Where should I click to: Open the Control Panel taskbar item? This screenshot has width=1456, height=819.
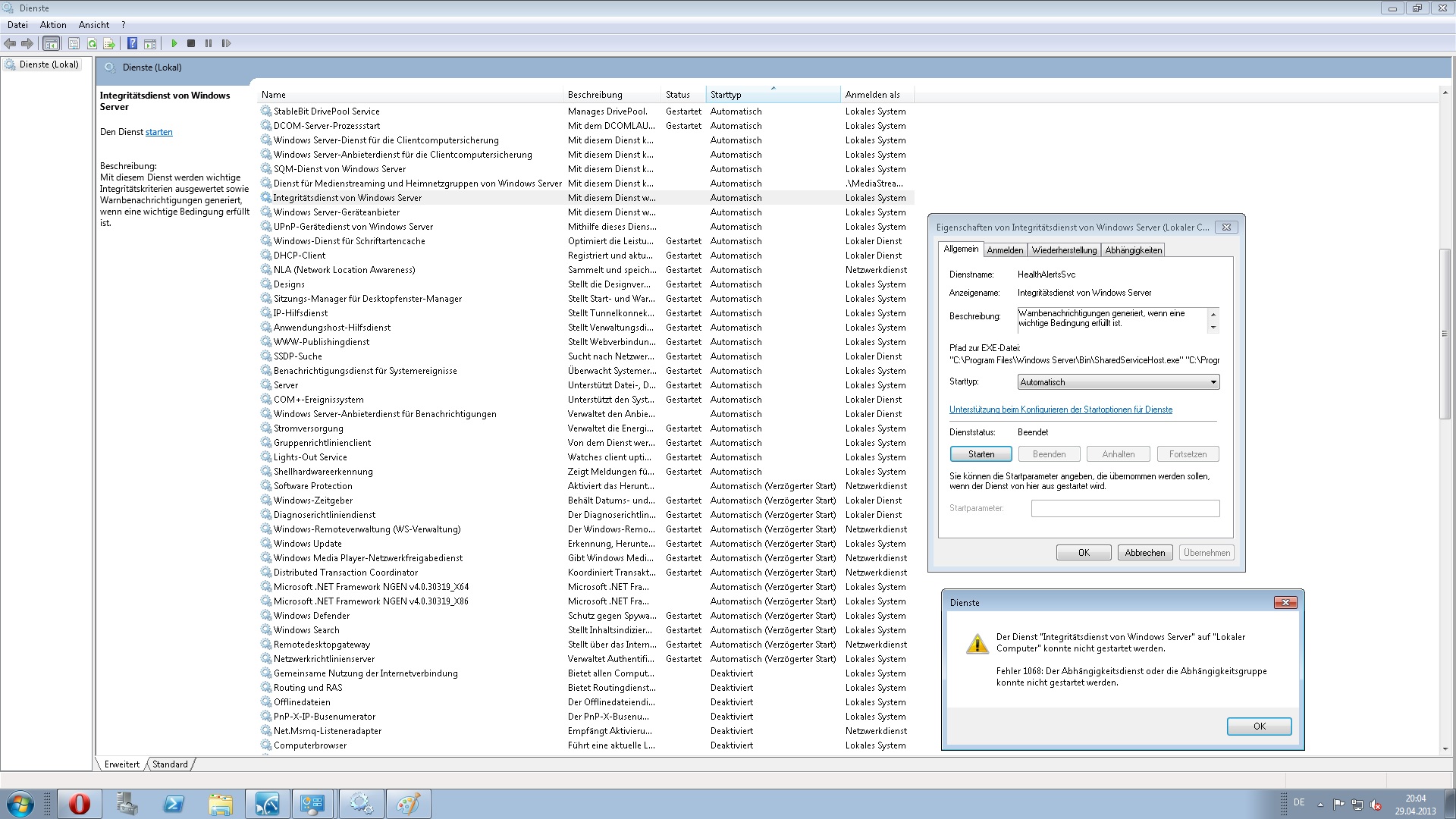point(312,804)
